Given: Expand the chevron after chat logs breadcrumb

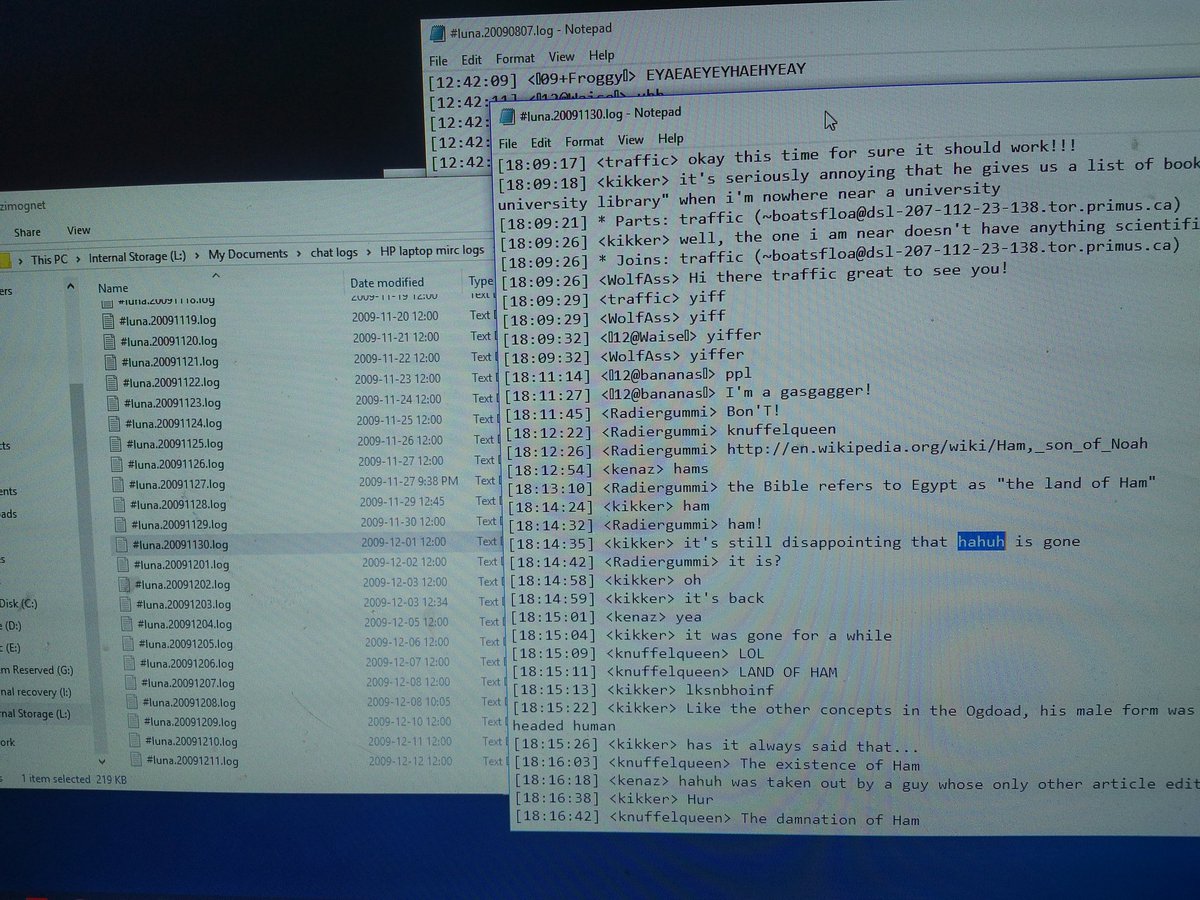Looking at the screenshot, I should [369, 252].
